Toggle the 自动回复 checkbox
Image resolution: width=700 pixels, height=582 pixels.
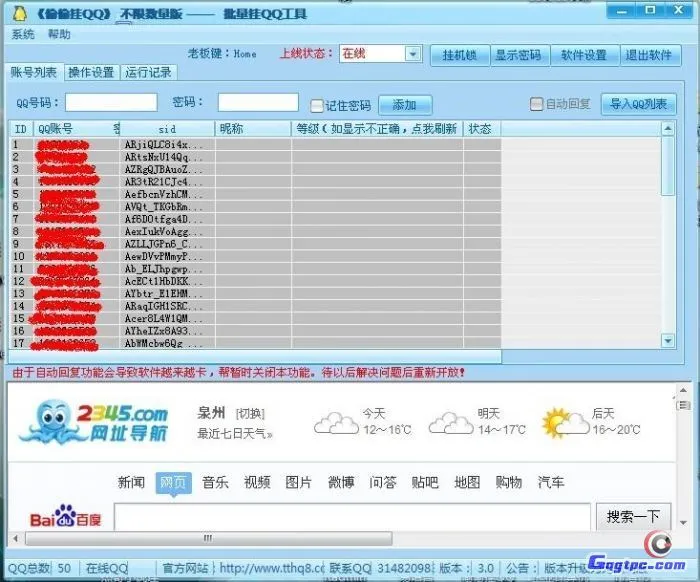(x=536, y=104)
